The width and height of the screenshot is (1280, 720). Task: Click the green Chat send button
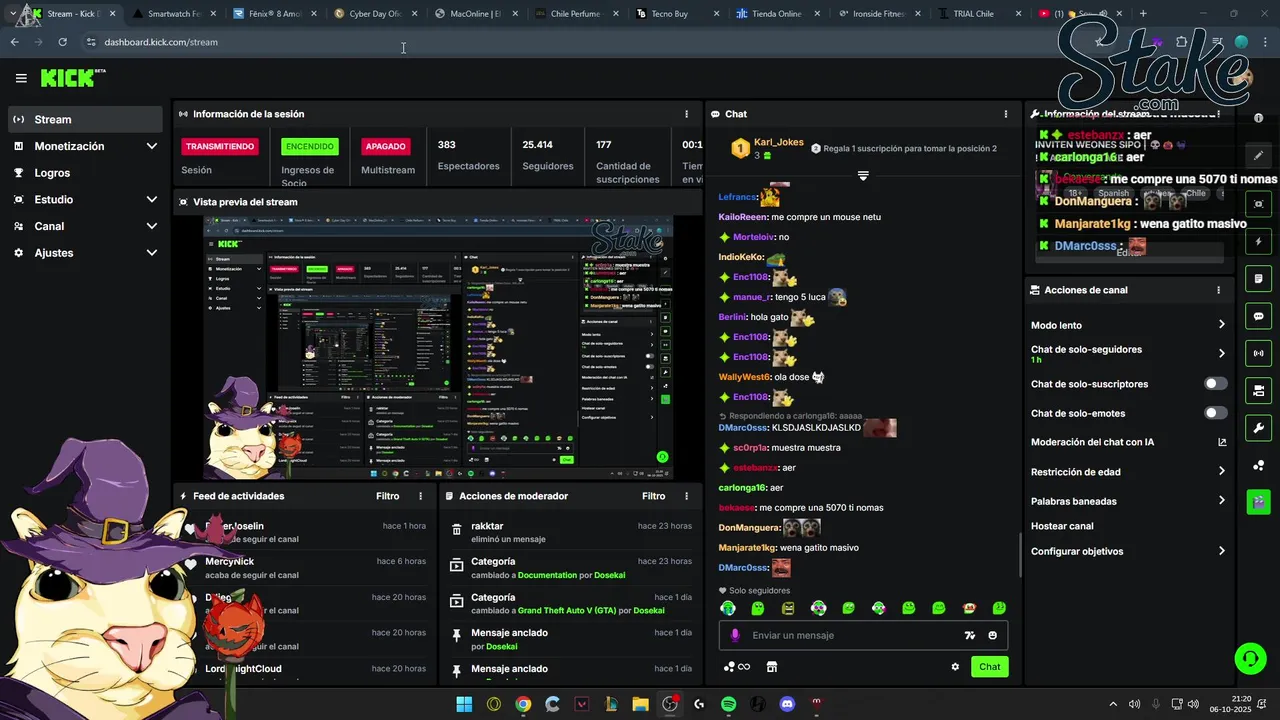pos(989,667)
